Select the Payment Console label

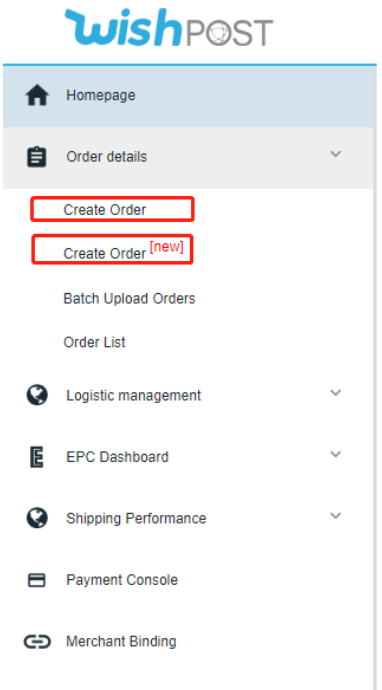point(122,580)
